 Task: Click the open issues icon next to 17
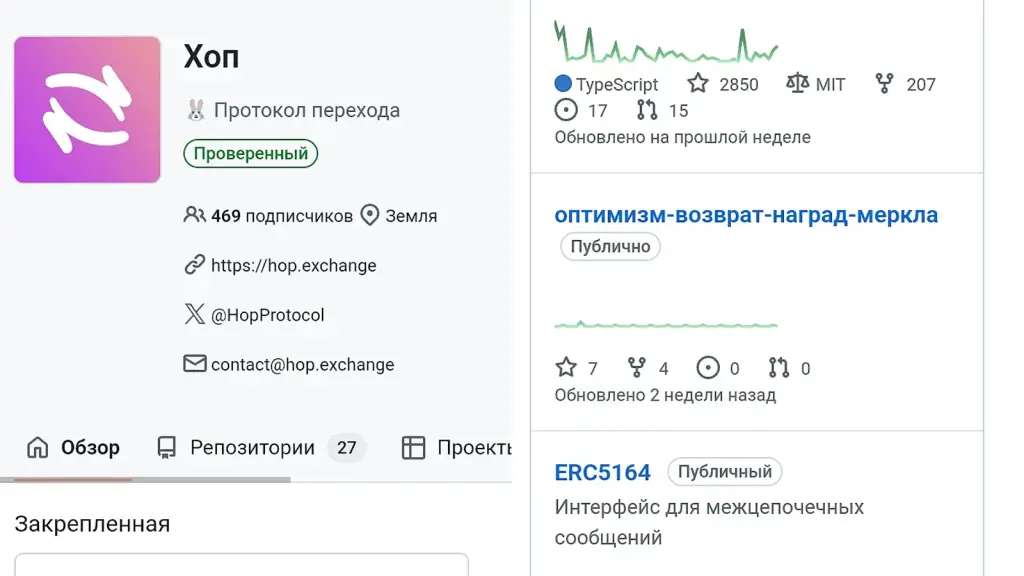pos(566,110)
